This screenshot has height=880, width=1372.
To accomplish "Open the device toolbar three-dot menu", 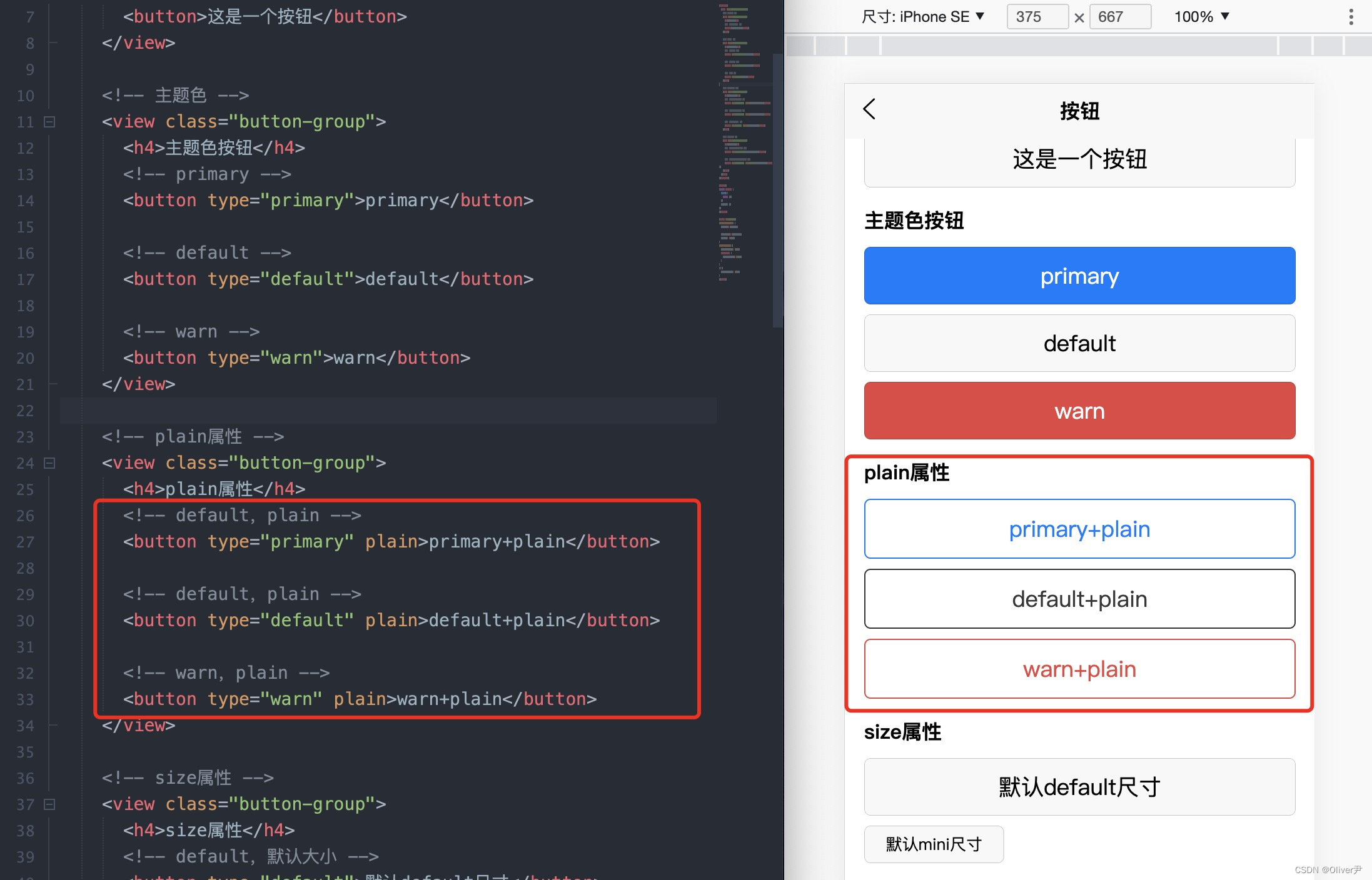I will 1351,17.
